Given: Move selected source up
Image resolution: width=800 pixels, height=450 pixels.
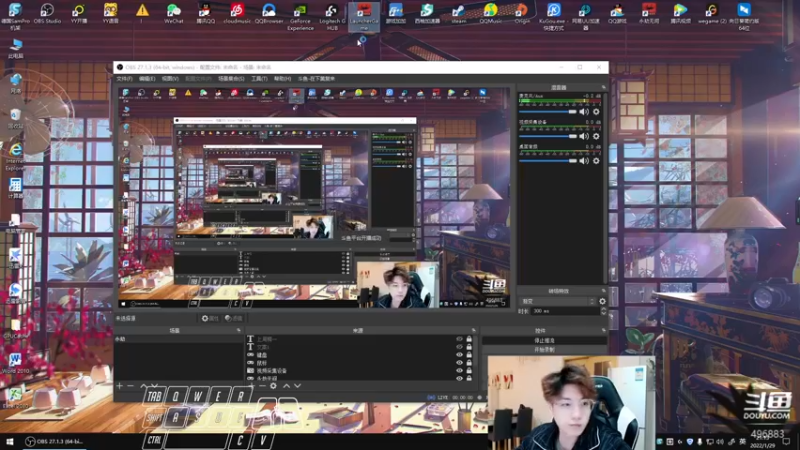Looking at the screenshot, I should (286, 386).
